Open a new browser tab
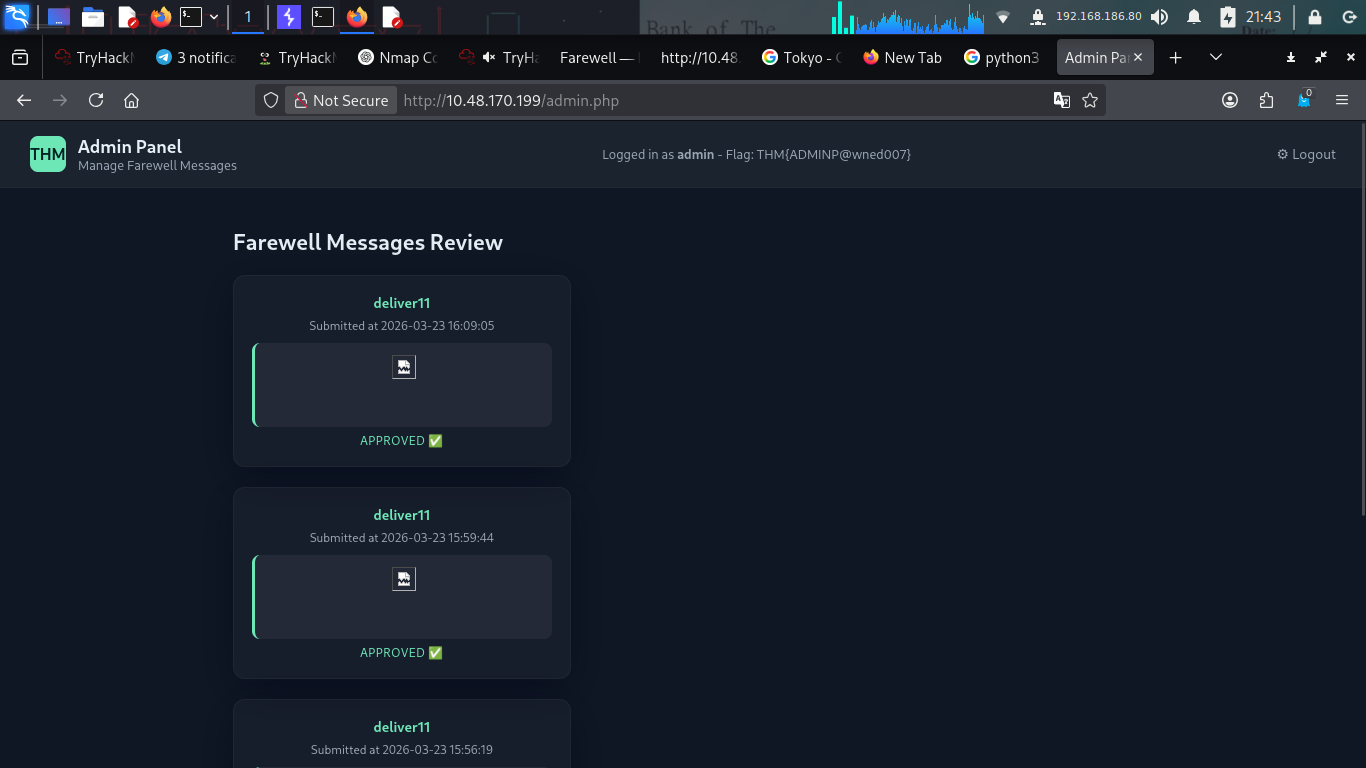1366x768 pixels. (1176, 58)
